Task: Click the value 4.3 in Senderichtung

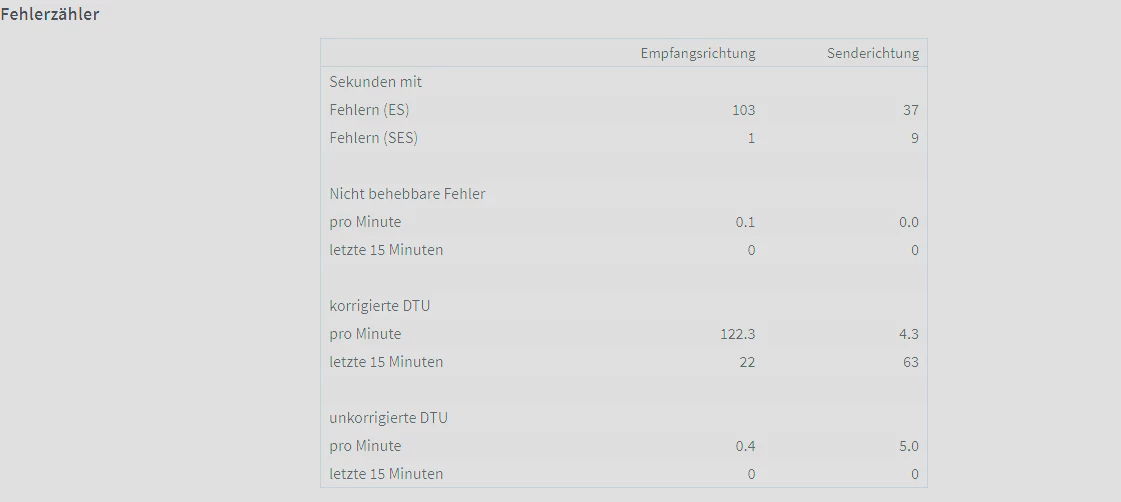Action: [x=908, y=334]
